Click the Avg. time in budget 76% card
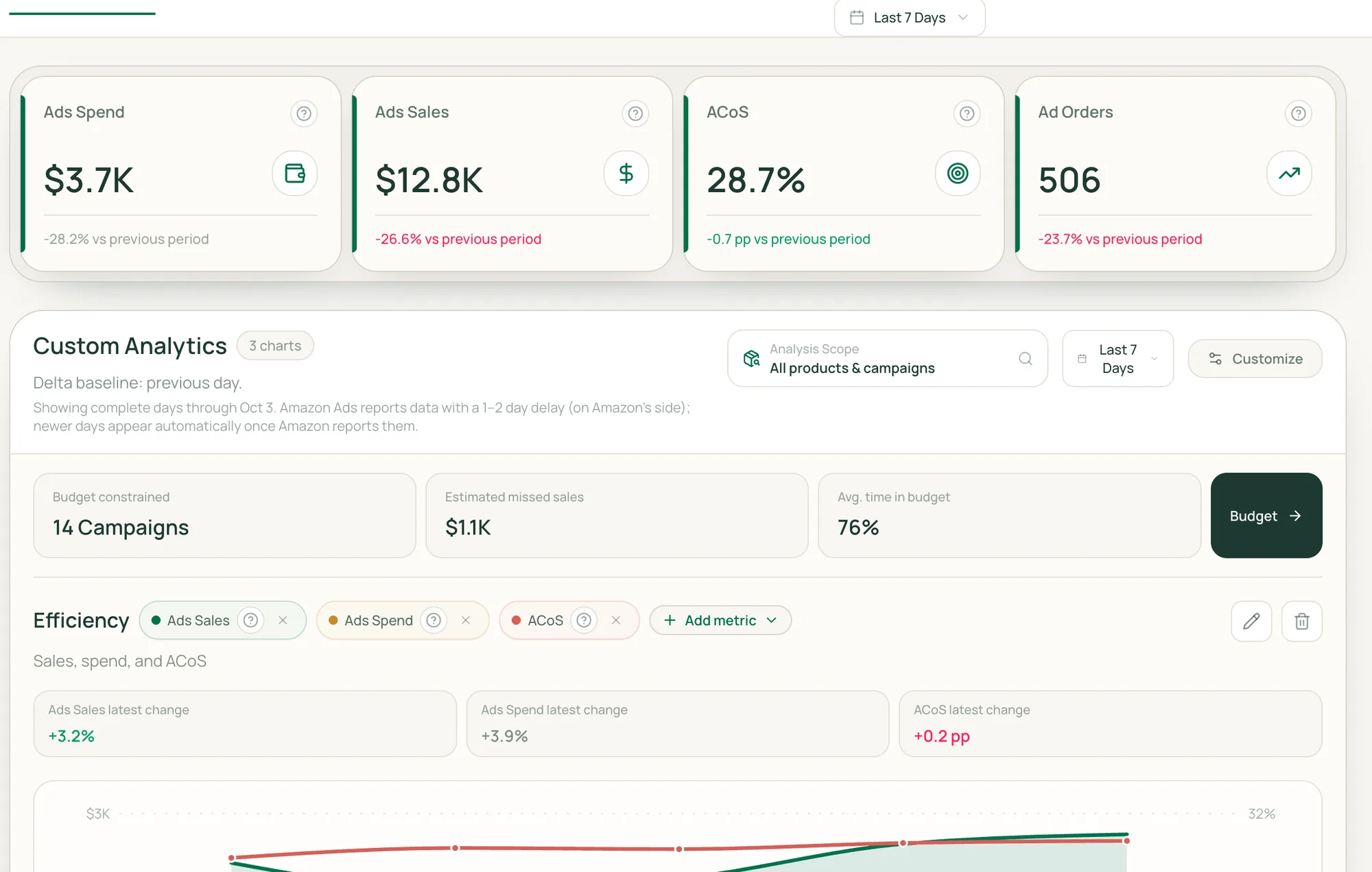The width and height of the screenshot is (1372, 872). point(1009,515)
